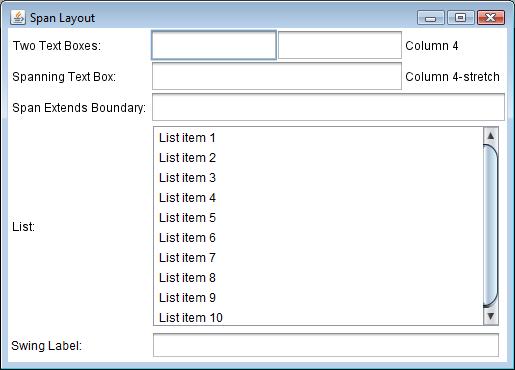Click the list scrollbar up arrow

[x=490, y=136]
